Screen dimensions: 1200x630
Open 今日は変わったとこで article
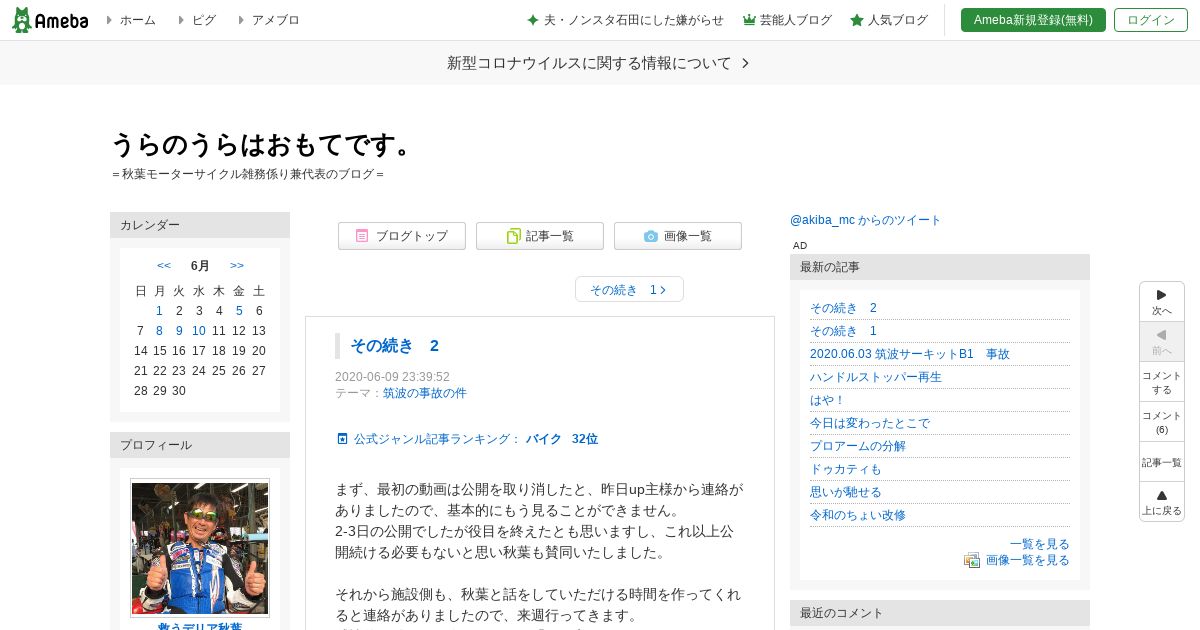(870, 423)
